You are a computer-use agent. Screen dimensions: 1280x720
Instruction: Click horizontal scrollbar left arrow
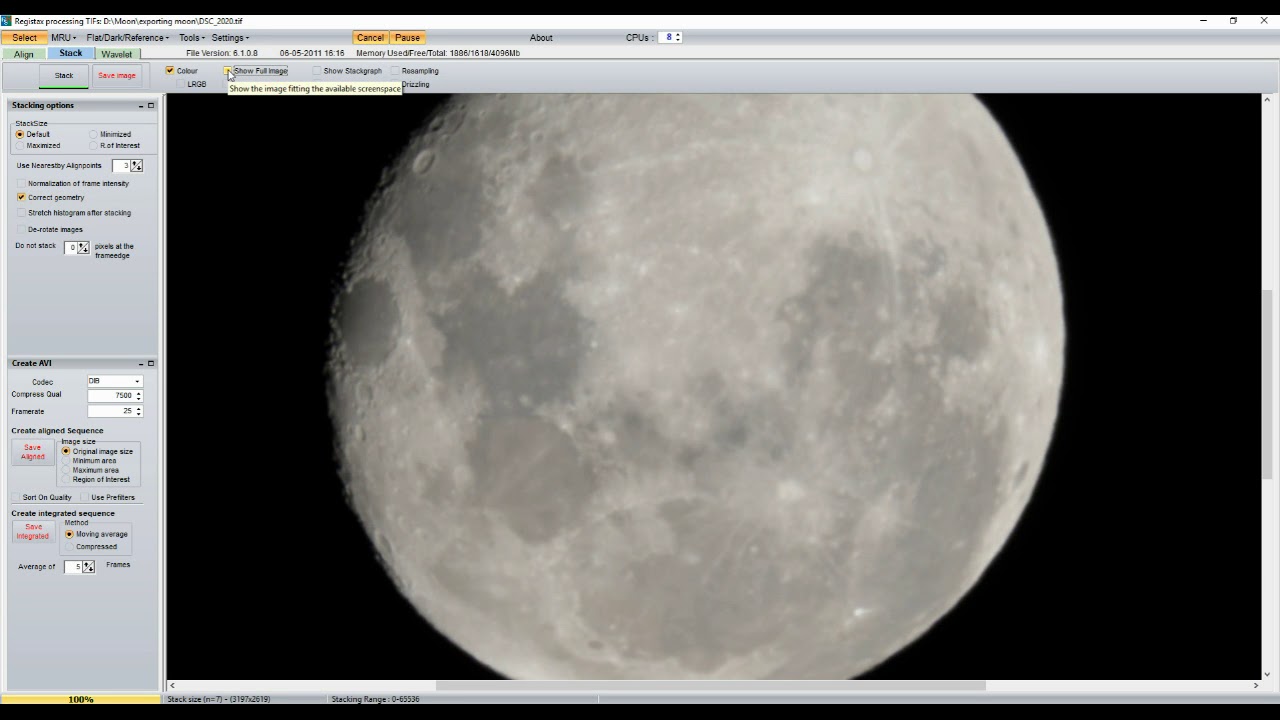pyautogui.click(x=172, y=686)
